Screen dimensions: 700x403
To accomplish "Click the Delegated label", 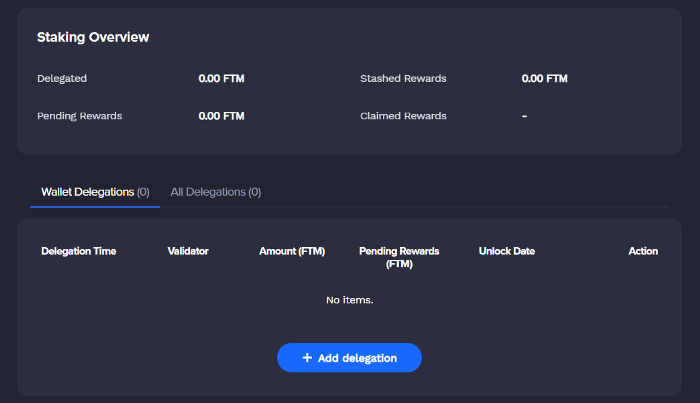I will (x=62, y=79).
